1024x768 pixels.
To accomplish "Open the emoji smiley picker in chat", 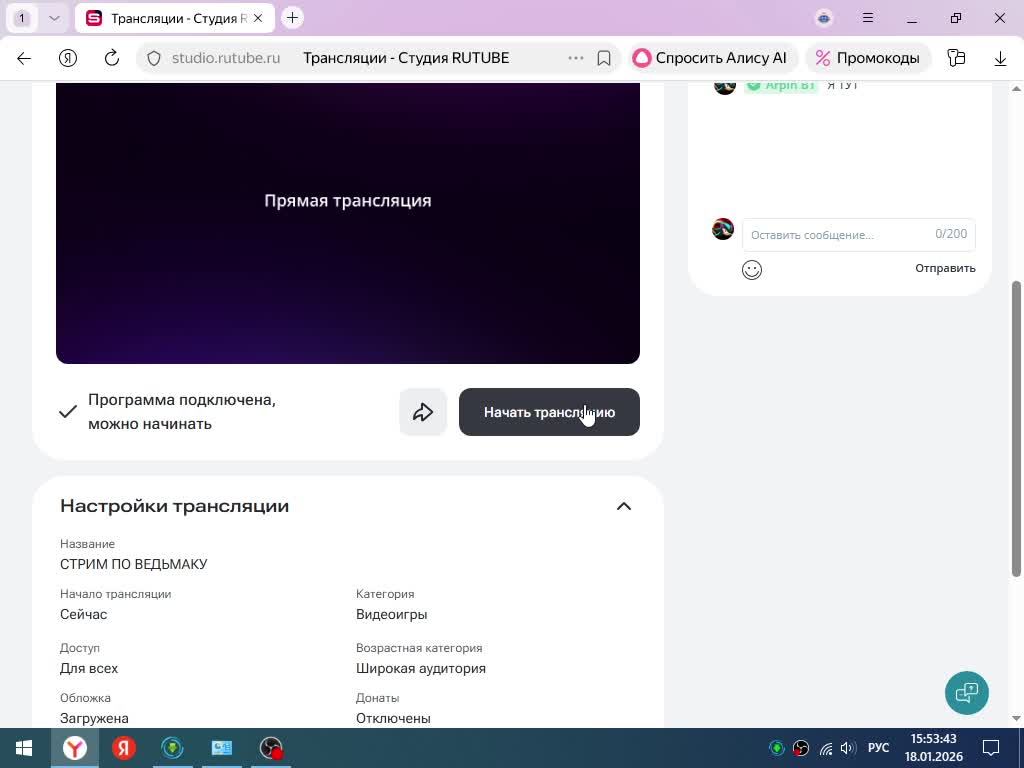I will 752,270.
